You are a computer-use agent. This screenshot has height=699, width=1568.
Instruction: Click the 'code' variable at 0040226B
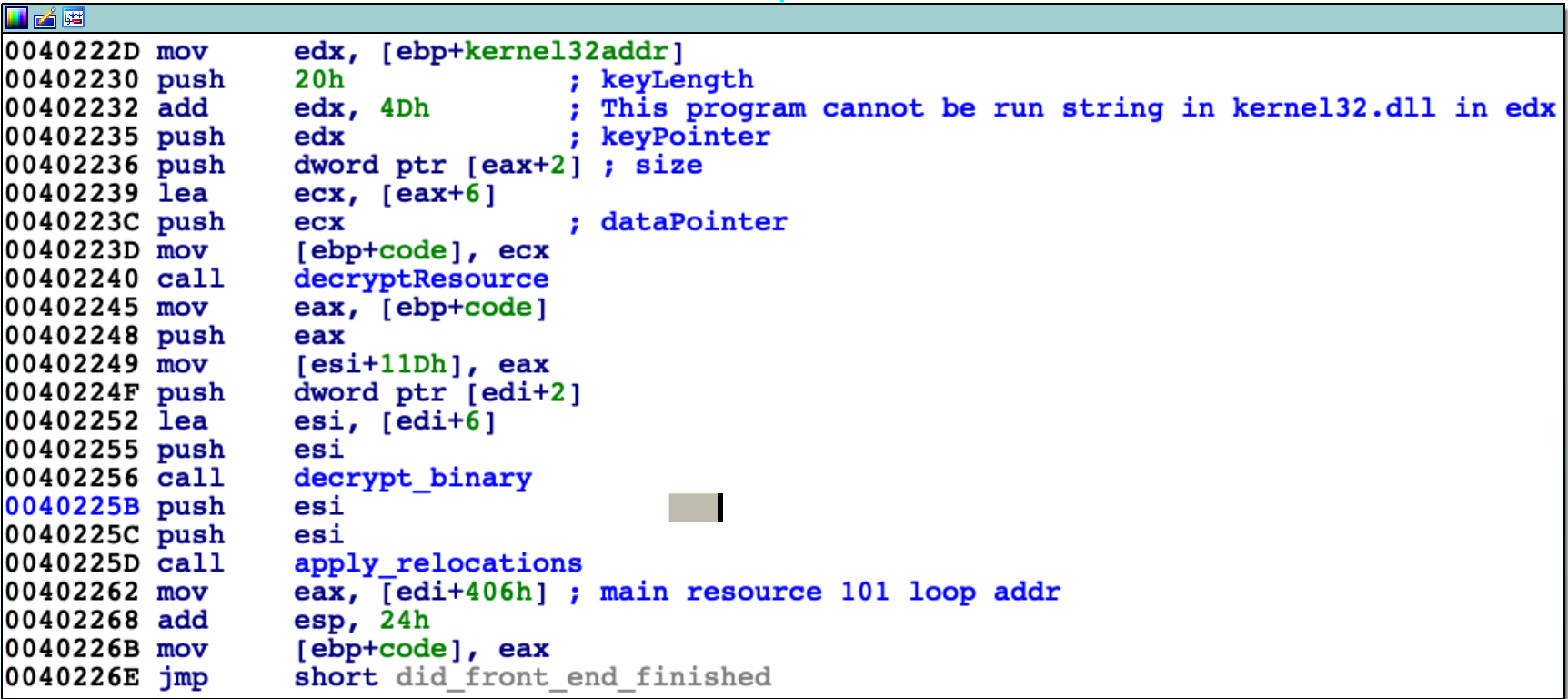pyautogui.click(x=413, y=649)
